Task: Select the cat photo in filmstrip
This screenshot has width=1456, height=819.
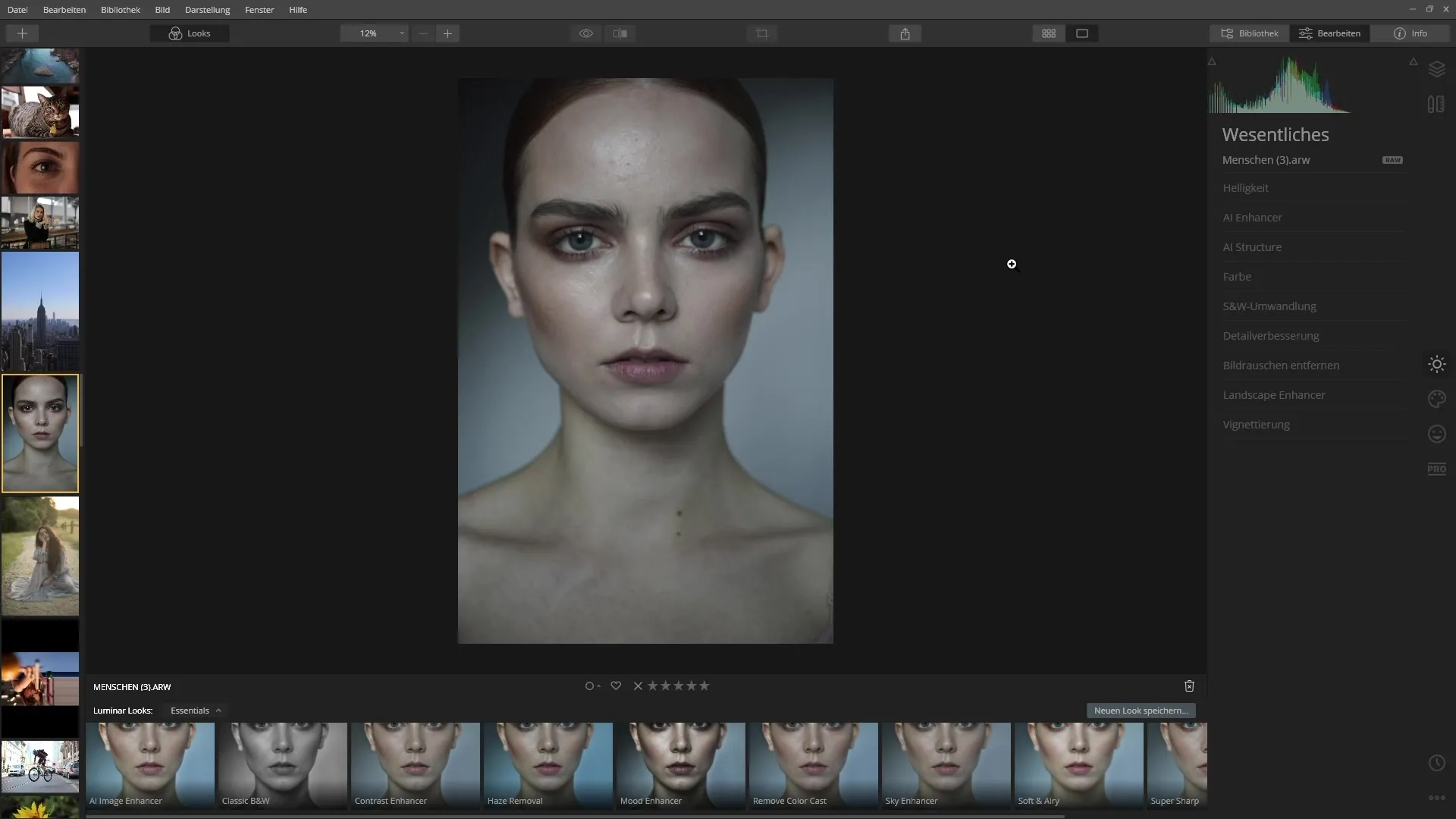Action: tap(40, 112)
